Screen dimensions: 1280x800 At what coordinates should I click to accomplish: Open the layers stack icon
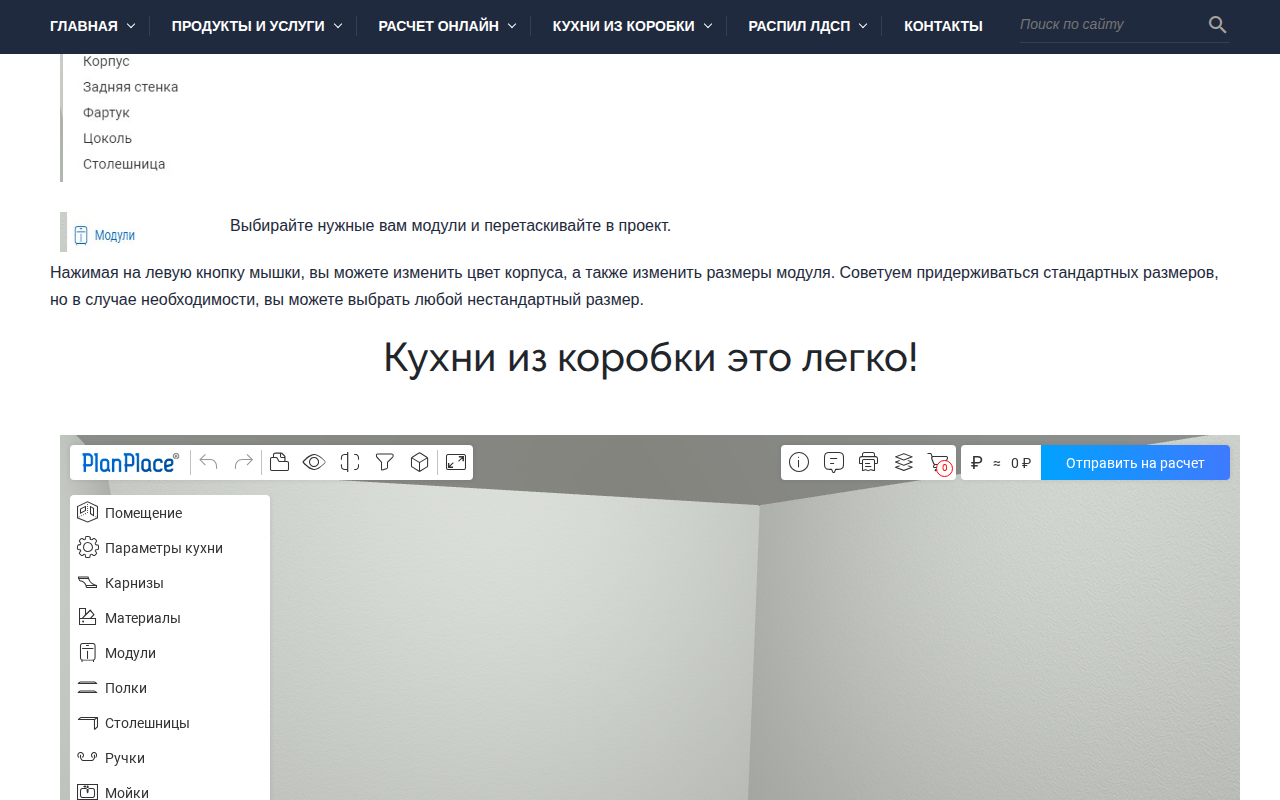tap(904, 462)
